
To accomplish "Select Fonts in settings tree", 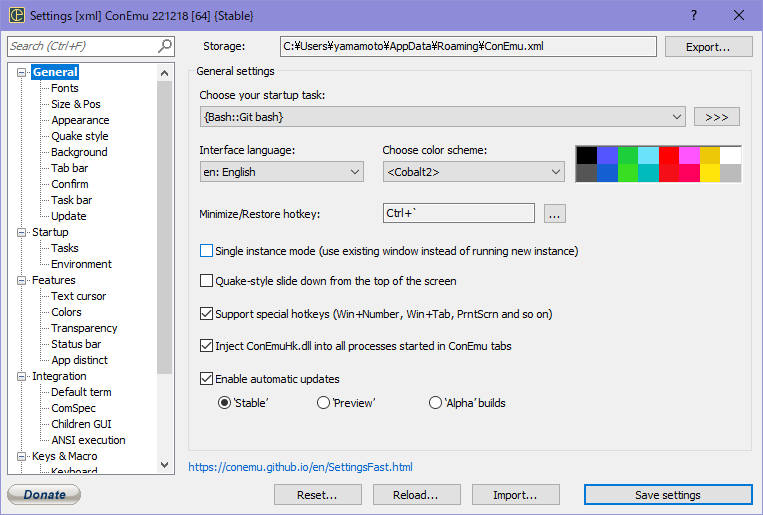I will pyautogui.click(x=65, y=88).
